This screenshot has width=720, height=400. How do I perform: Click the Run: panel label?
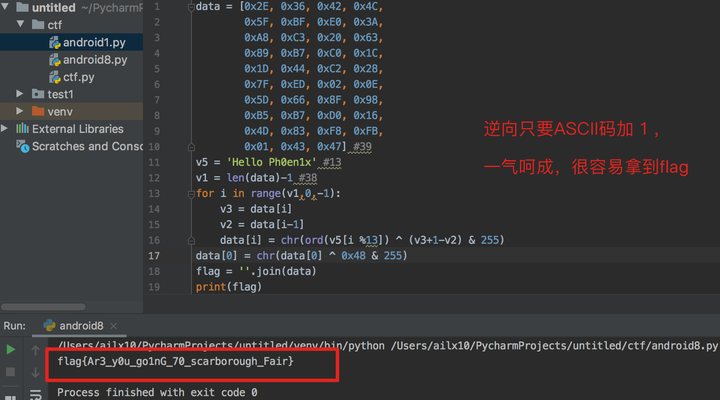15,326
